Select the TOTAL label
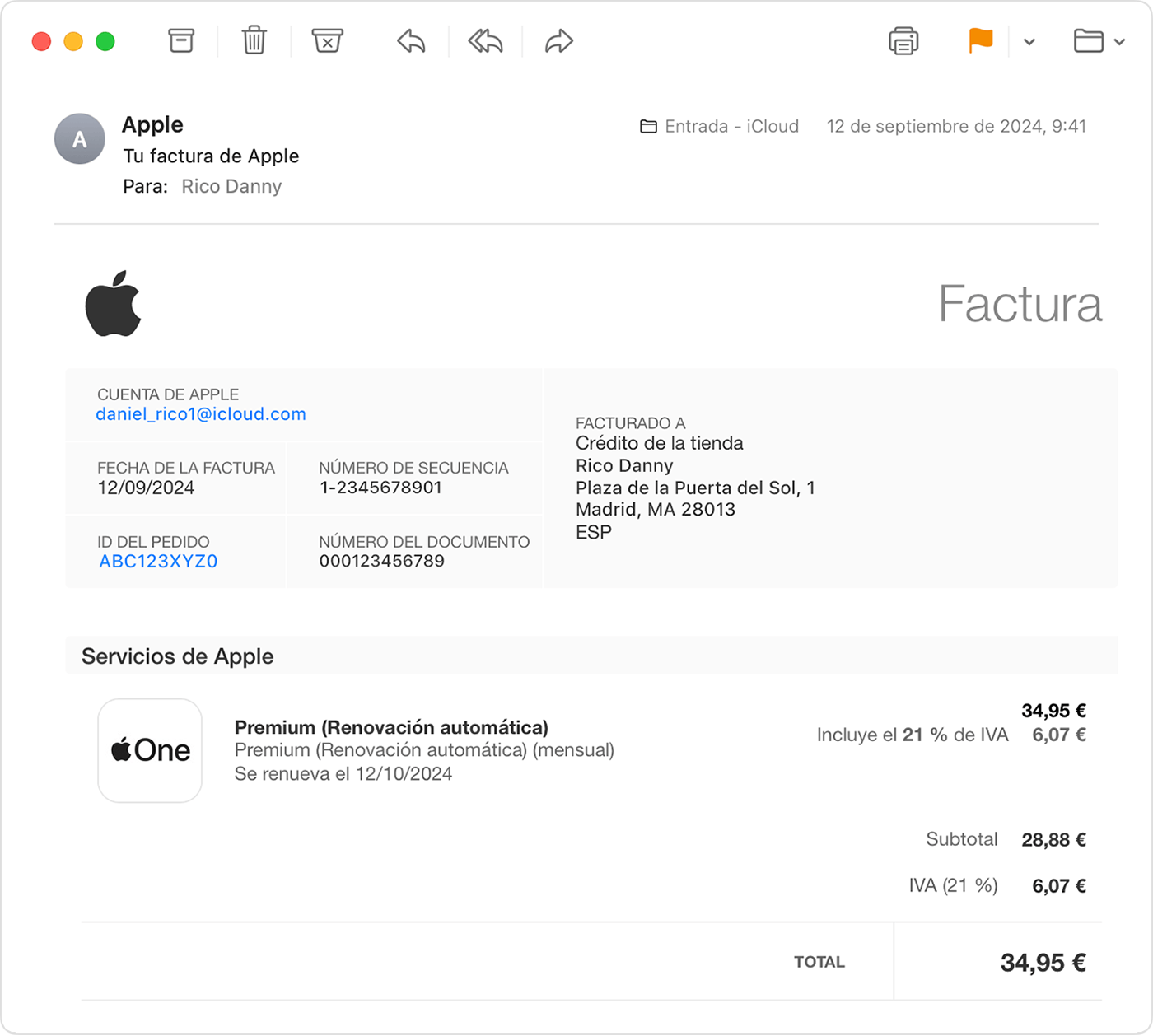This screenshot has width=1153, height=1036. (819, 962)
